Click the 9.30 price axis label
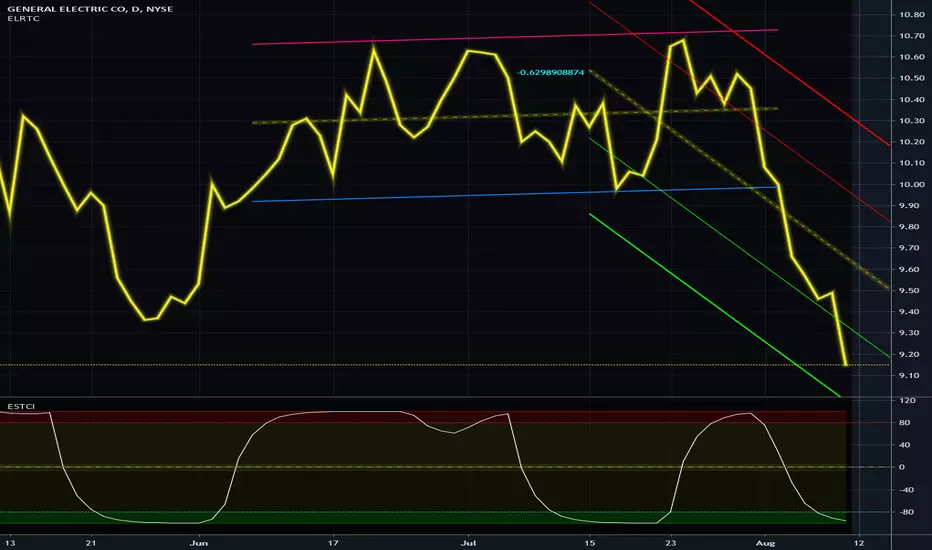This screenshot has height=550, width=932. (x=911, y=333)
